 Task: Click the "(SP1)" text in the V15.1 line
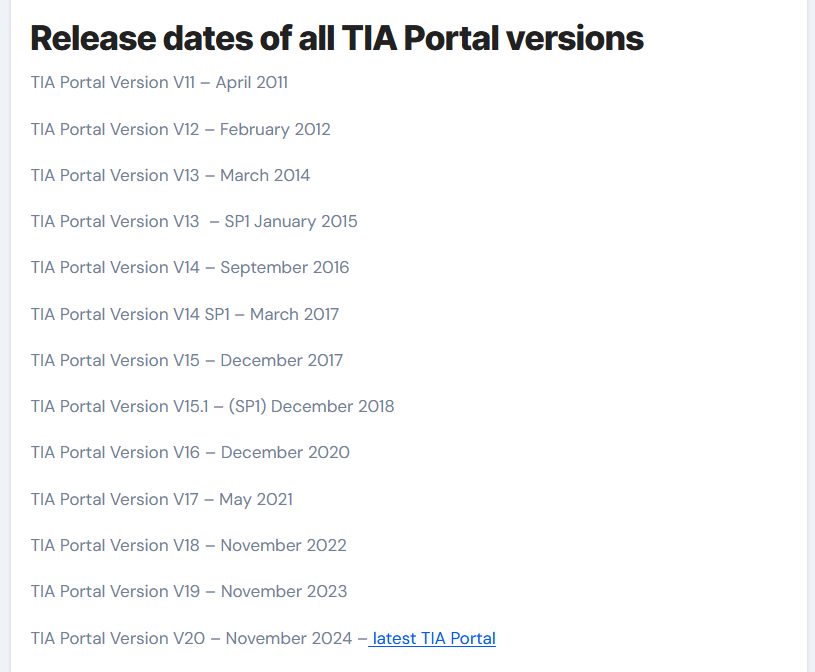pyautogui.click(x=247, y=406)
